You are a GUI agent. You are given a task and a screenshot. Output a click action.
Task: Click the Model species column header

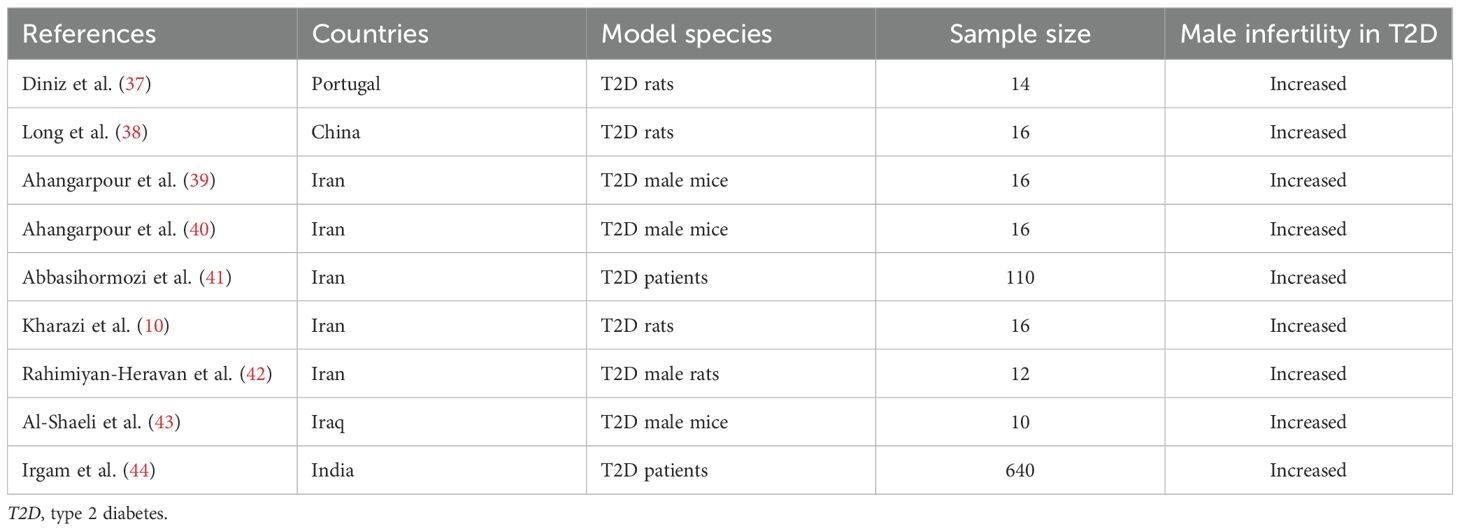686,34
